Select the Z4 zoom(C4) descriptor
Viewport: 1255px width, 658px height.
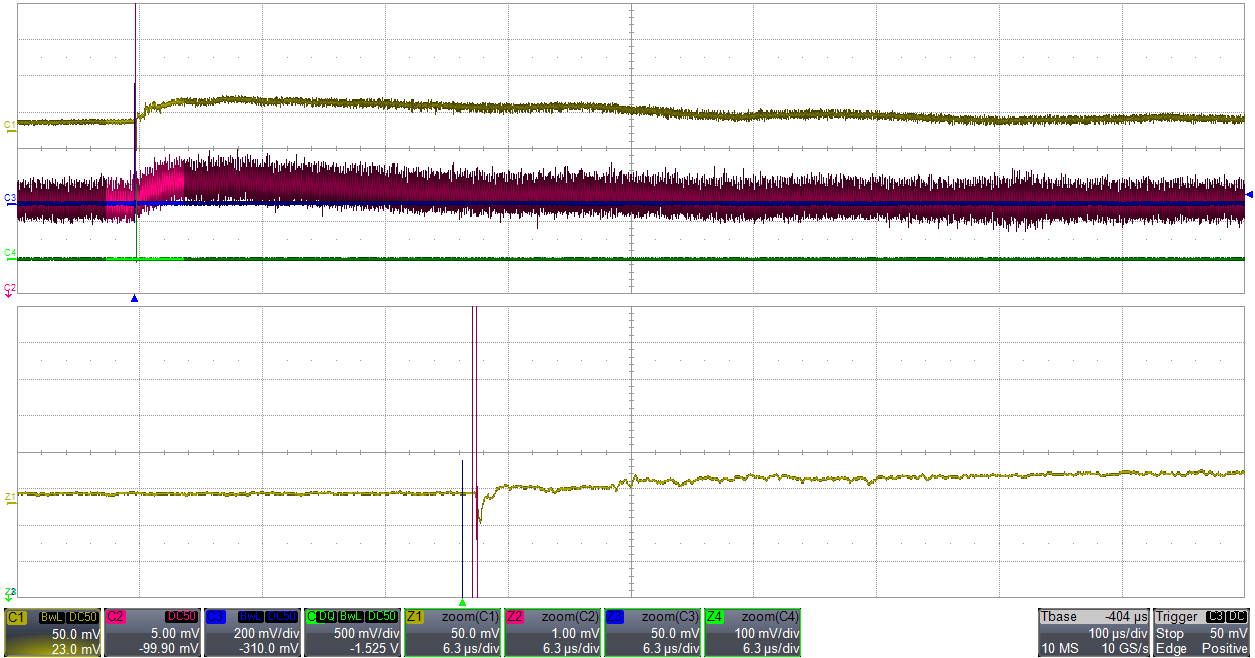click(x=752, y=633)
